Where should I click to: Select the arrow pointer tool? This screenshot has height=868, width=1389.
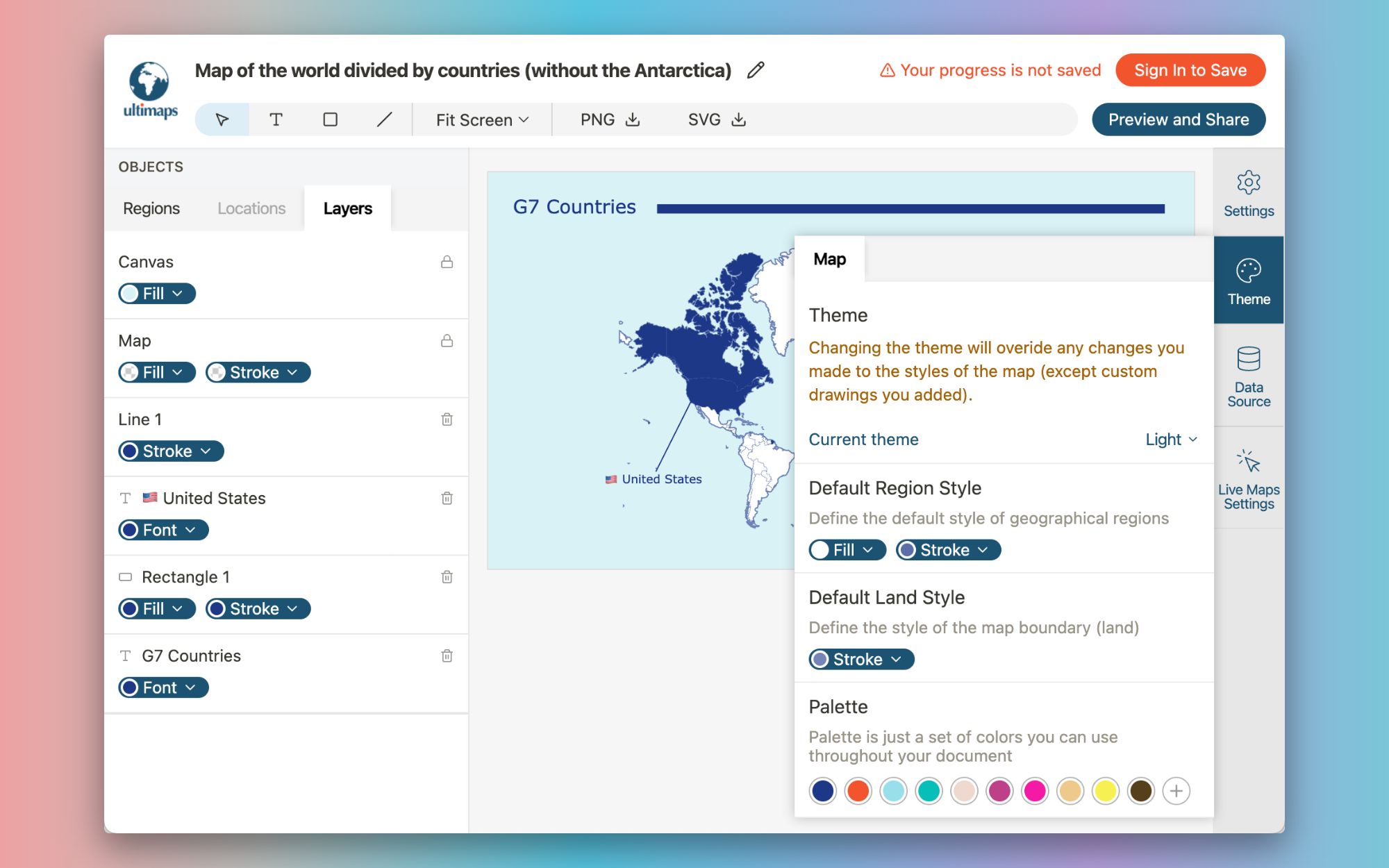[x=222, y=119]
